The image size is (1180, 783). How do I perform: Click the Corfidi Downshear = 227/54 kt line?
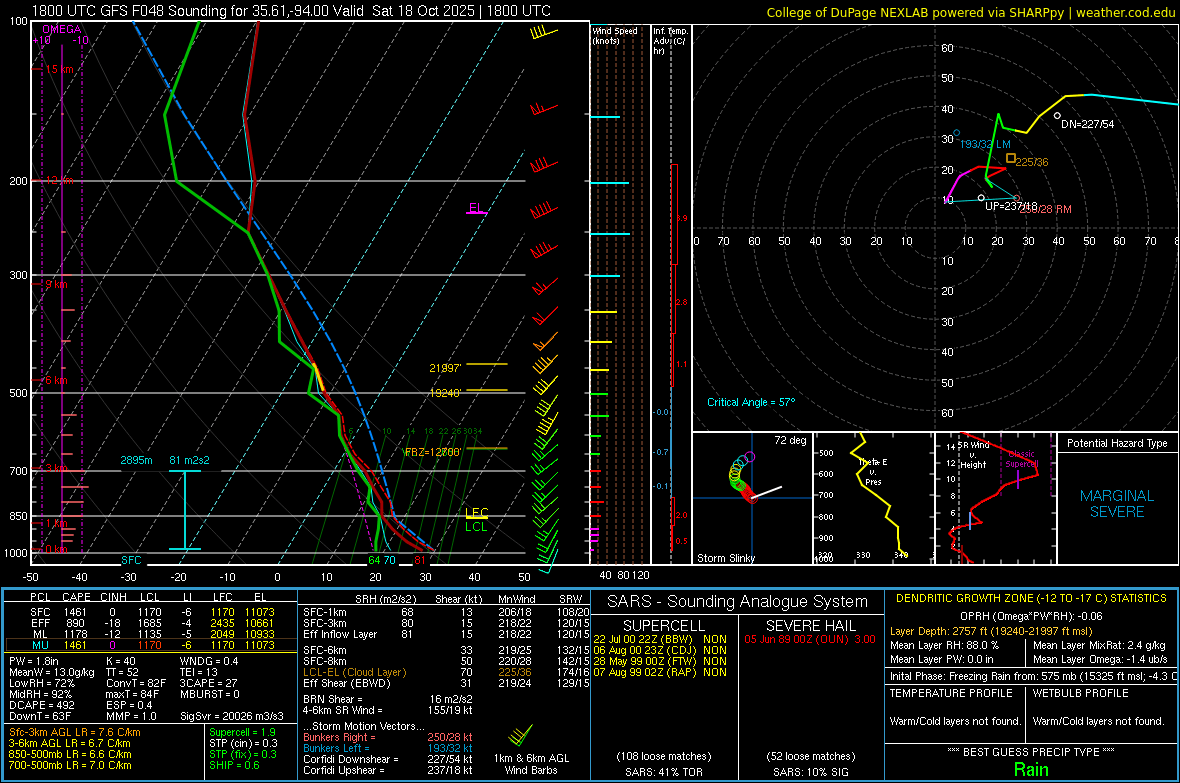coord(388,760)
